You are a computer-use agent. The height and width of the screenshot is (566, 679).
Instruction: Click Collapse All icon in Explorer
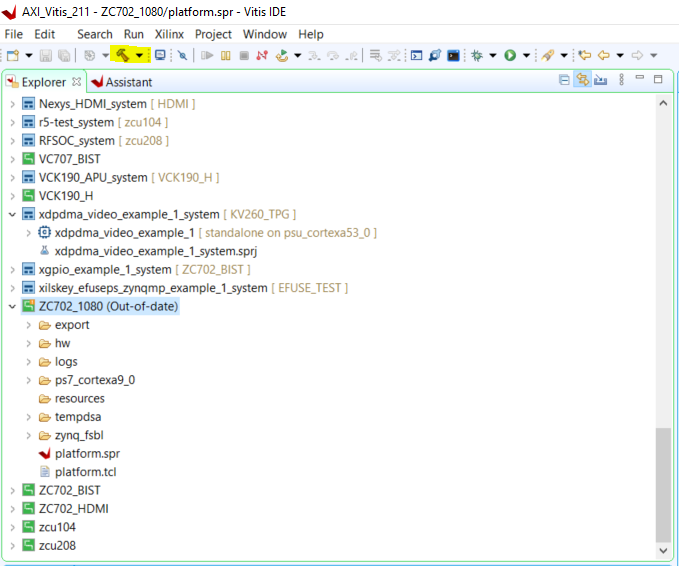pos(564,80)
